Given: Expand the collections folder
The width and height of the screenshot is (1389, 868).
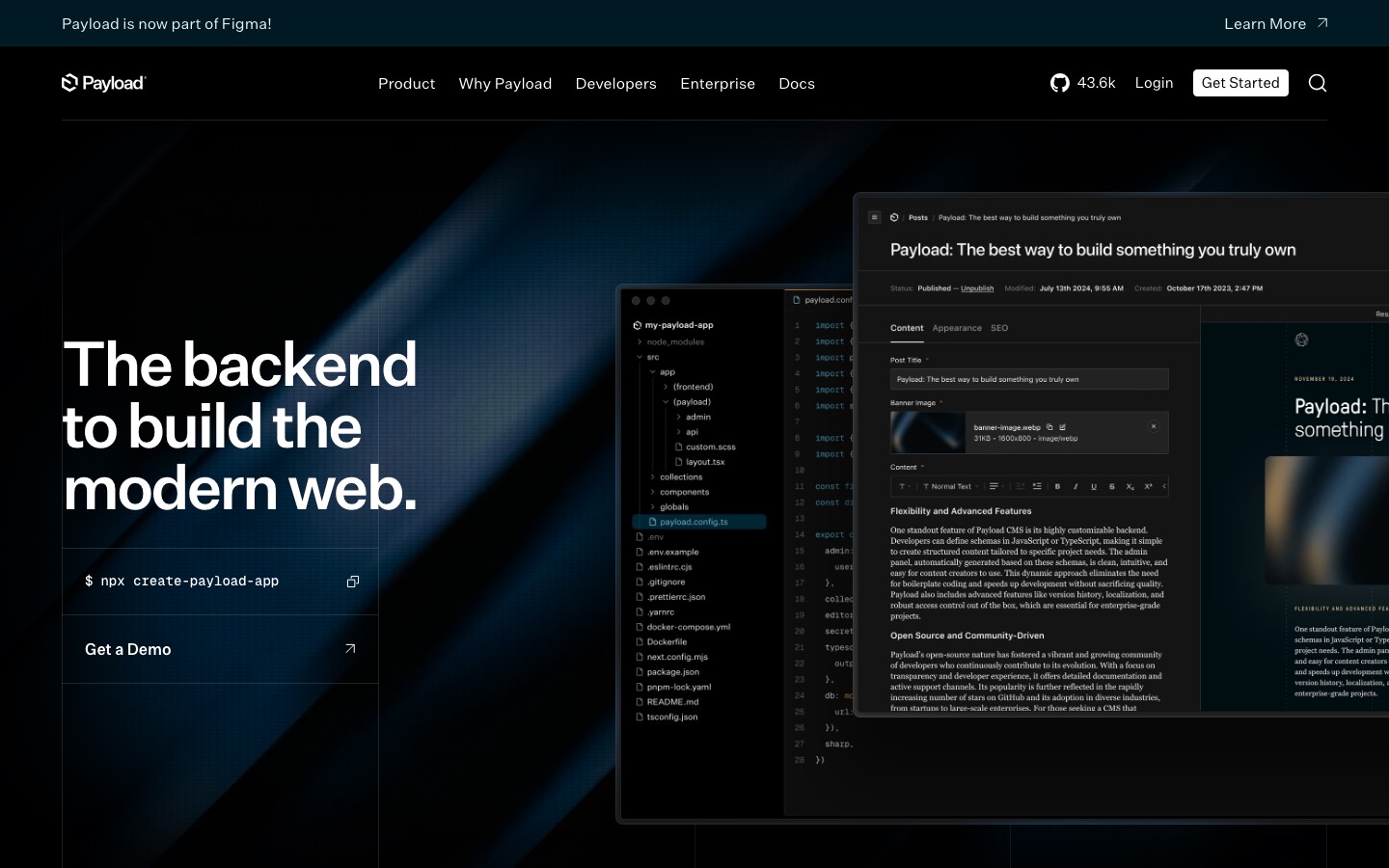Looking at the screenshot, I should [x=675, y=477].
